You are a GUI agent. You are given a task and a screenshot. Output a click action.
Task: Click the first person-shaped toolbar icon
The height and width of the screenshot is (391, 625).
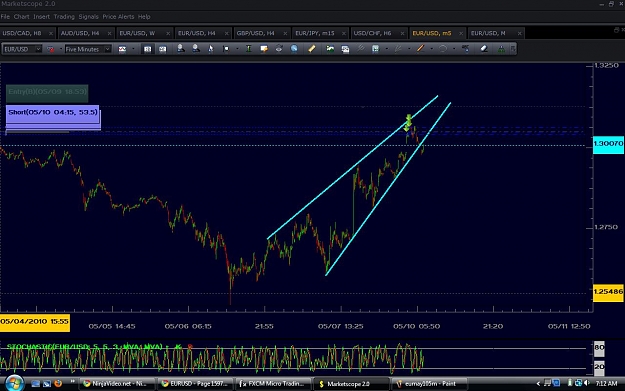click(x=181, y=49)
